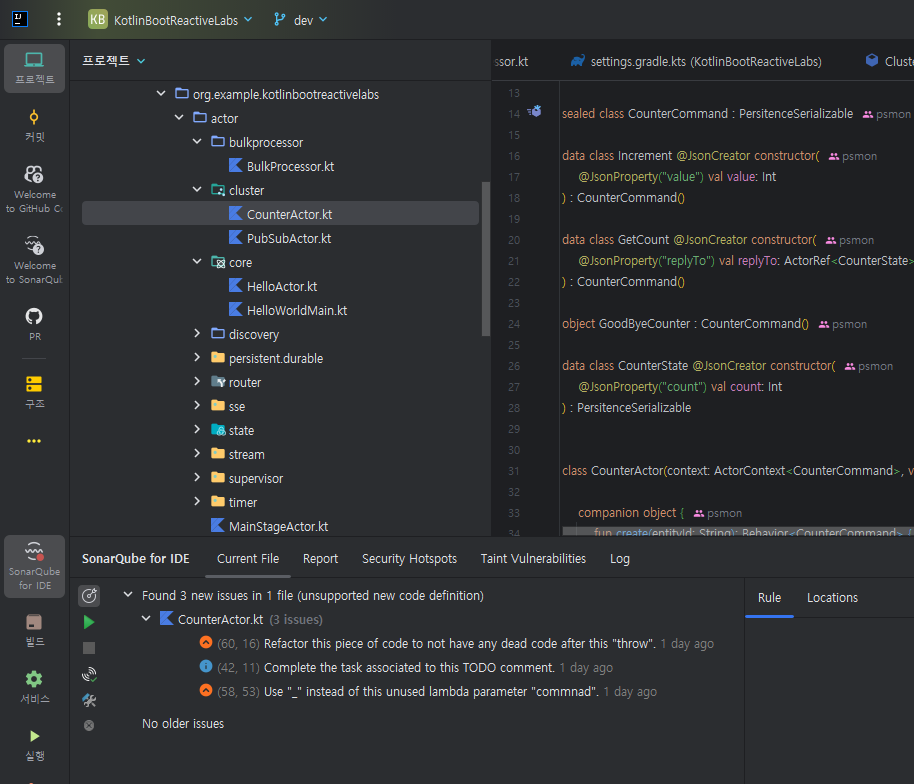Open the KotlinBootReactiveLabs project dropdown
The height and width of the screenshot is (784, 914).
(x=171, y=20)
